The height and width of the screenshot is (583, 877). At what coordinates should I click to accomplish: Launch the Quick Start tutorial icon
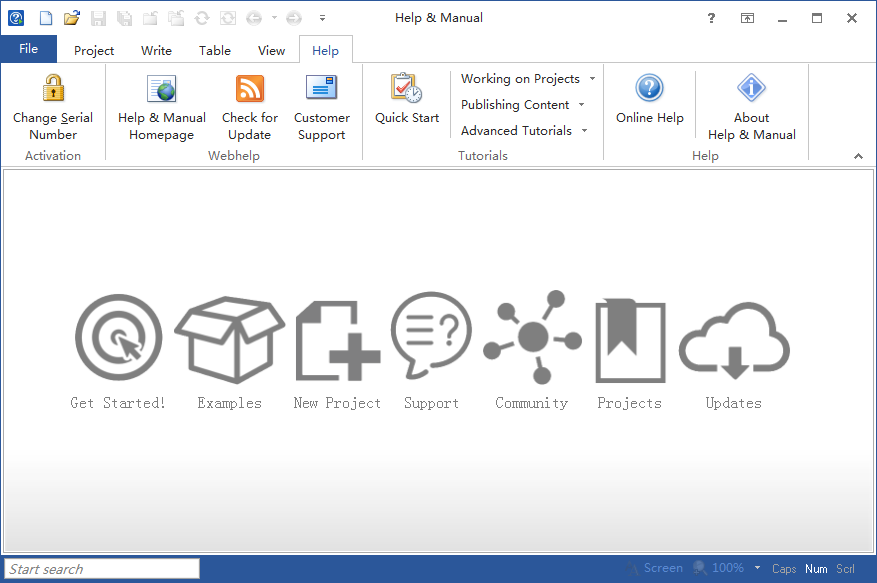tap(407, 88)
